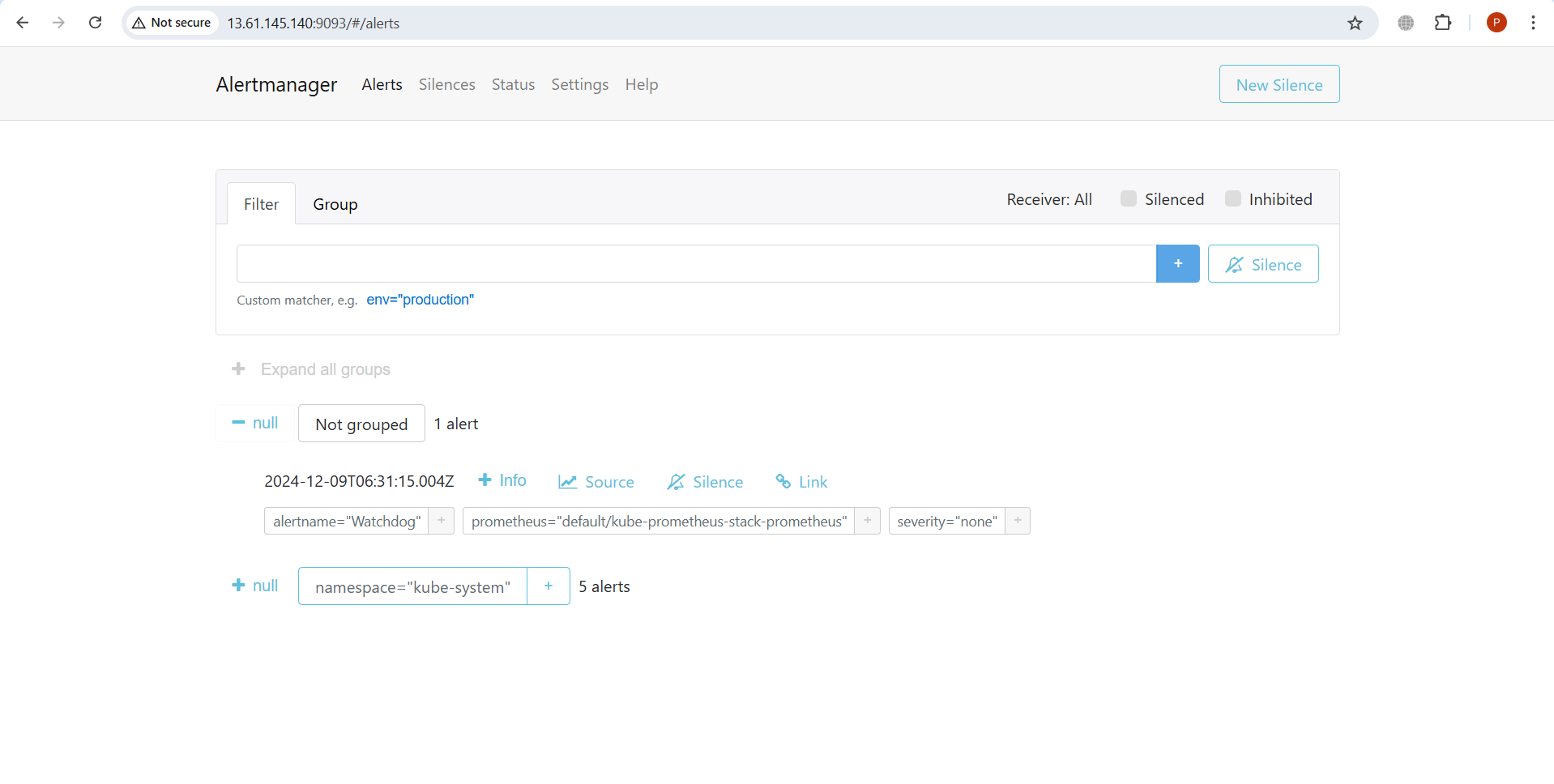Open the Source graph for the Watchdog alert

click(596, 481)
